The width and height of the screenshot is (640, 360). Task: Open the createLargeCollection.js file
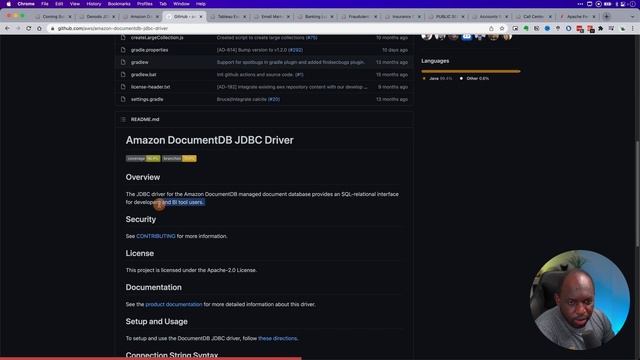click(x=157, y=38)
